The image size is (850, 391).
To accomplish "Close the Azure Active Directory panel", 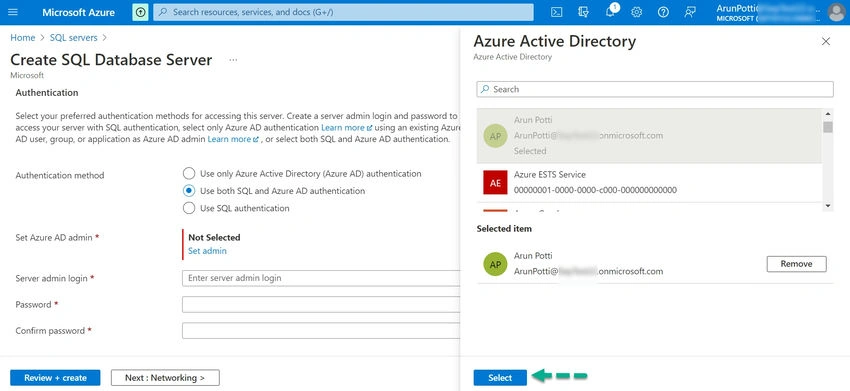I will coord(826,41).
